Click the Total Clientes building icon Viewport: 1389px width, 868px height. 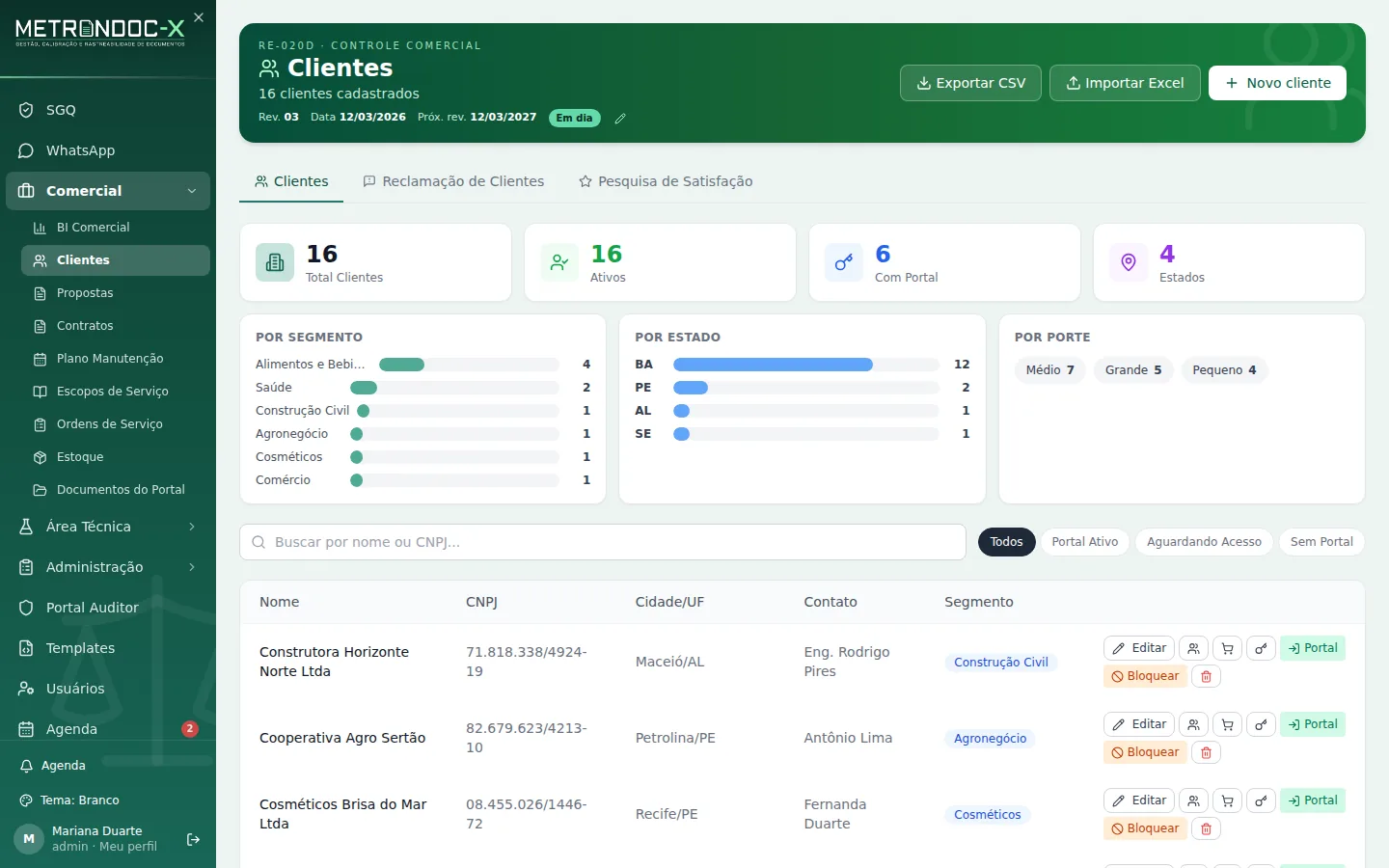tap(275, 262)
